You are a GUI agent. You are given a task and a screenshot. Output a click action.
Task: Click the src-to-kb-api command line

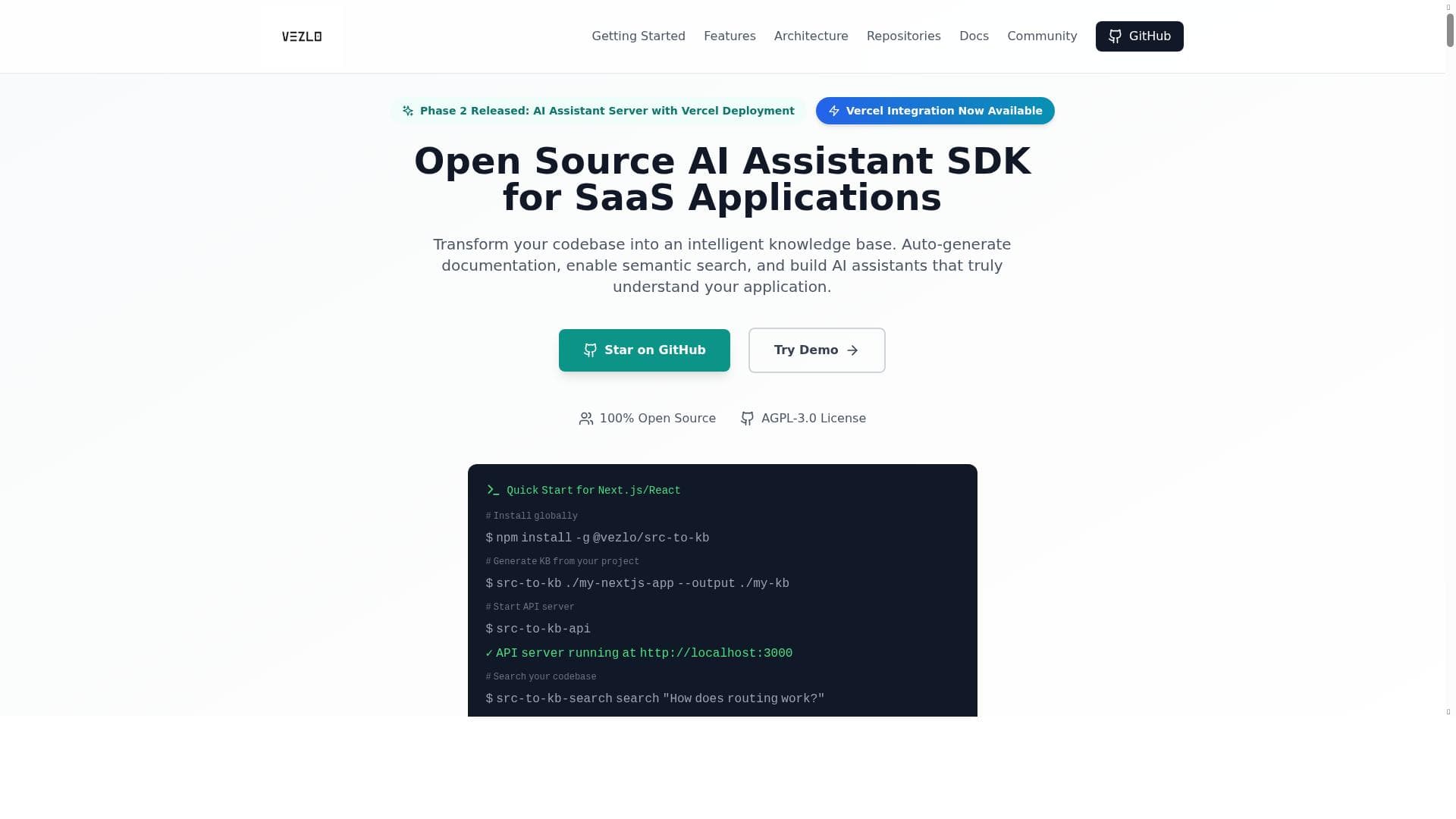pos(538,629)
